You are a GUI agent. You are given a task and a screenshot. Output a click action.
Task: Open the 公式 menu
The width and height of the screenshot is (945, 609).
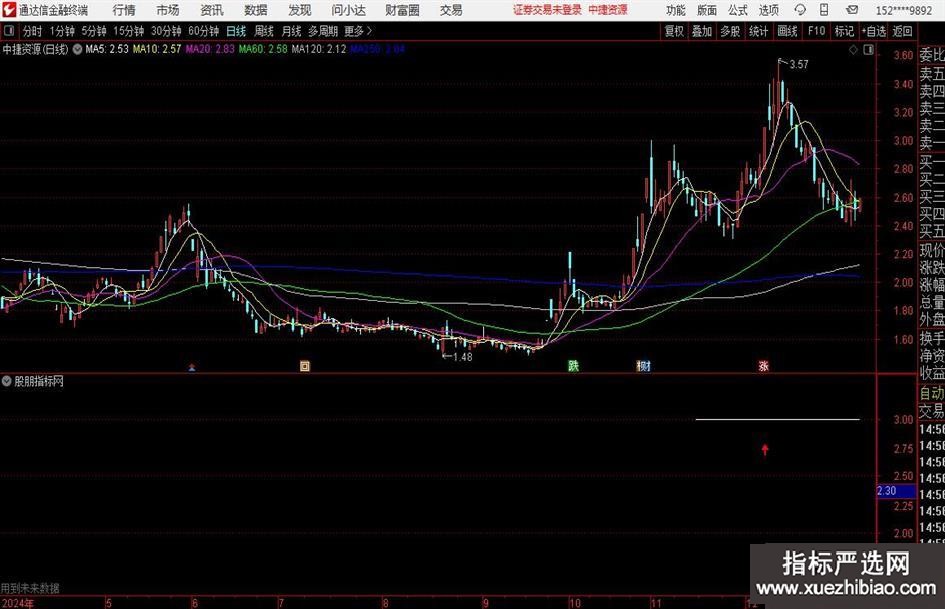tap(738, 10)
